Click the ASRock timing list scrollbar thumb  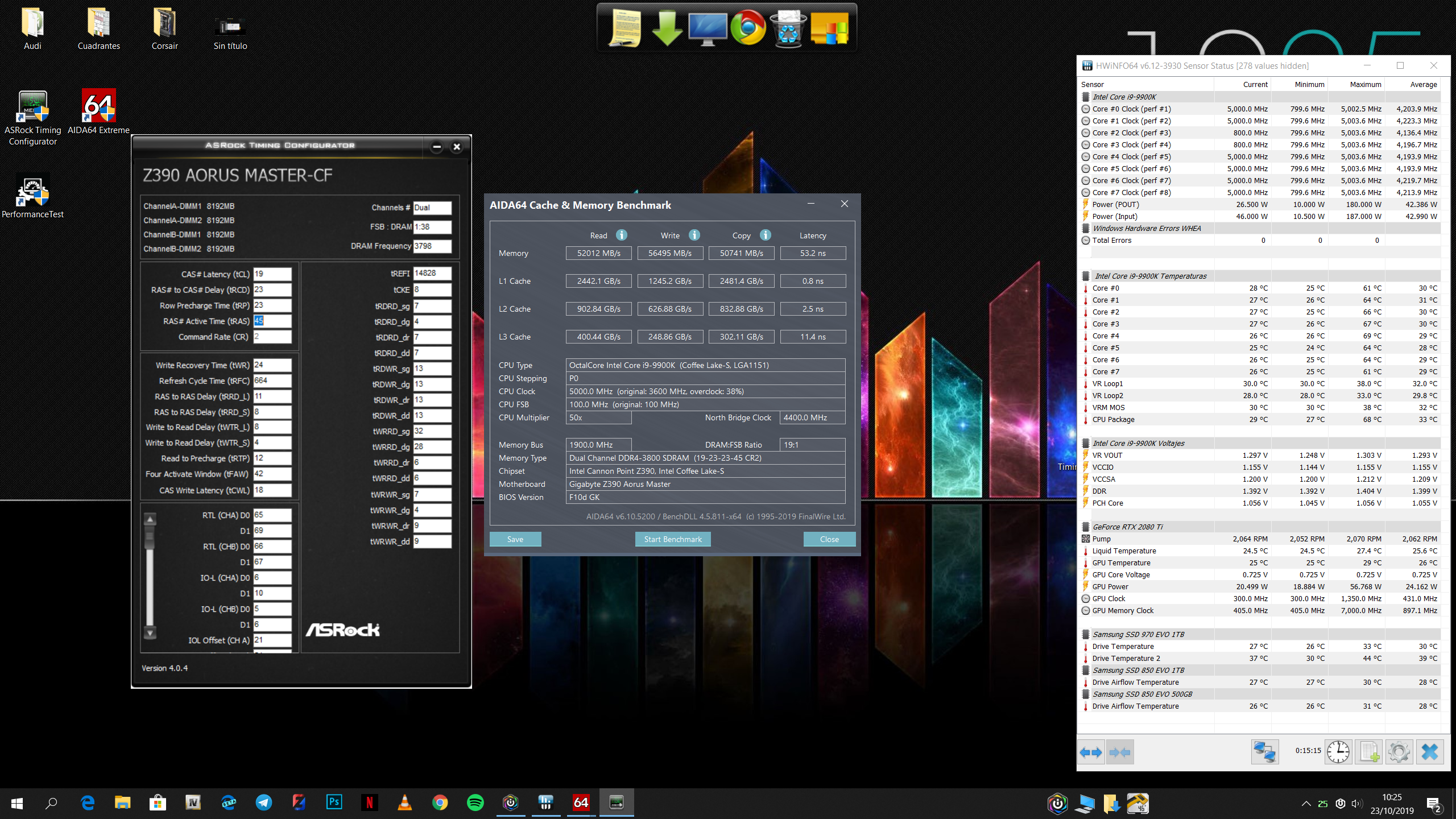coord(150,537)
